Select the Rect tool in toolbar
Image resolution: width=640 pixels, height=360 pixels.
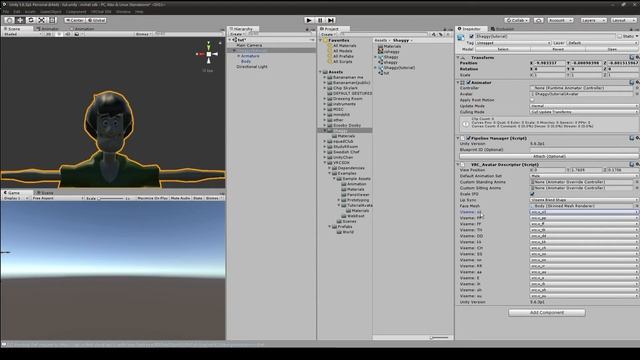[x=52, y=20]
